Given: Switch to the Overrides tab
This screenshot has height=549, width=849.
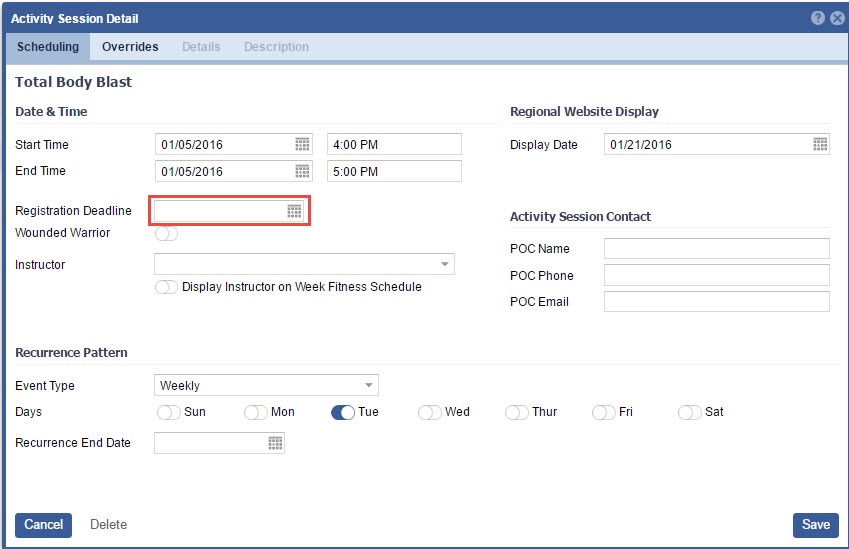Looking at the screenshot, I should (130, 47).
